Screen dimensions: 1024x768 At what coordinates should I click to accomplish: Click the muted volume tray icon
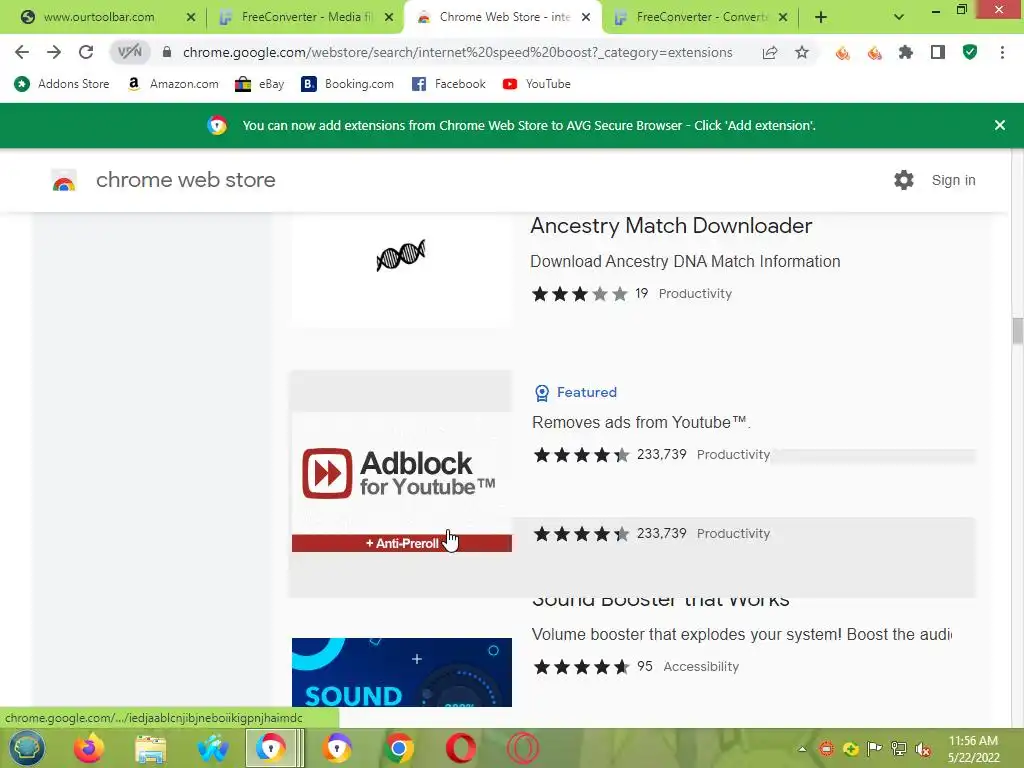click(923, 749)
